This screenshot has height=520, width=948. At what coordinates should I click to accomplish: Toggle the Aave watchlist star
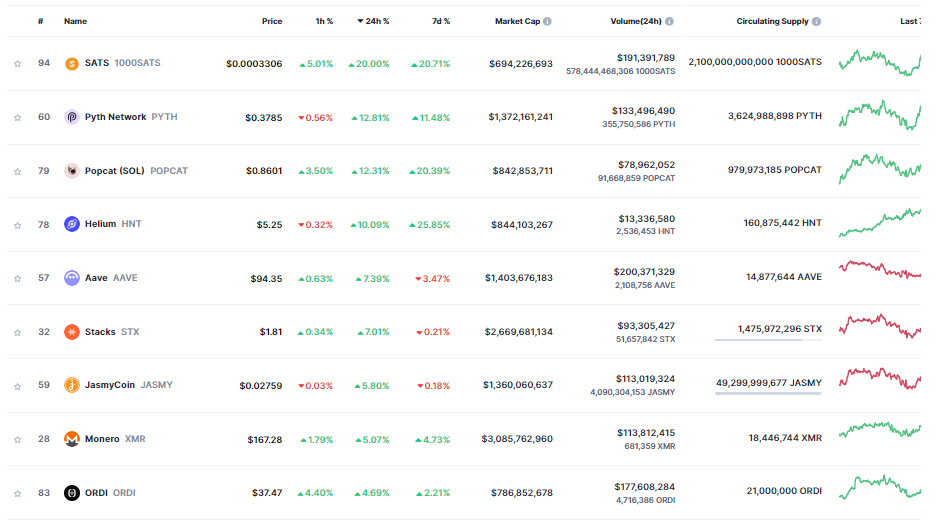click(18, 278)
